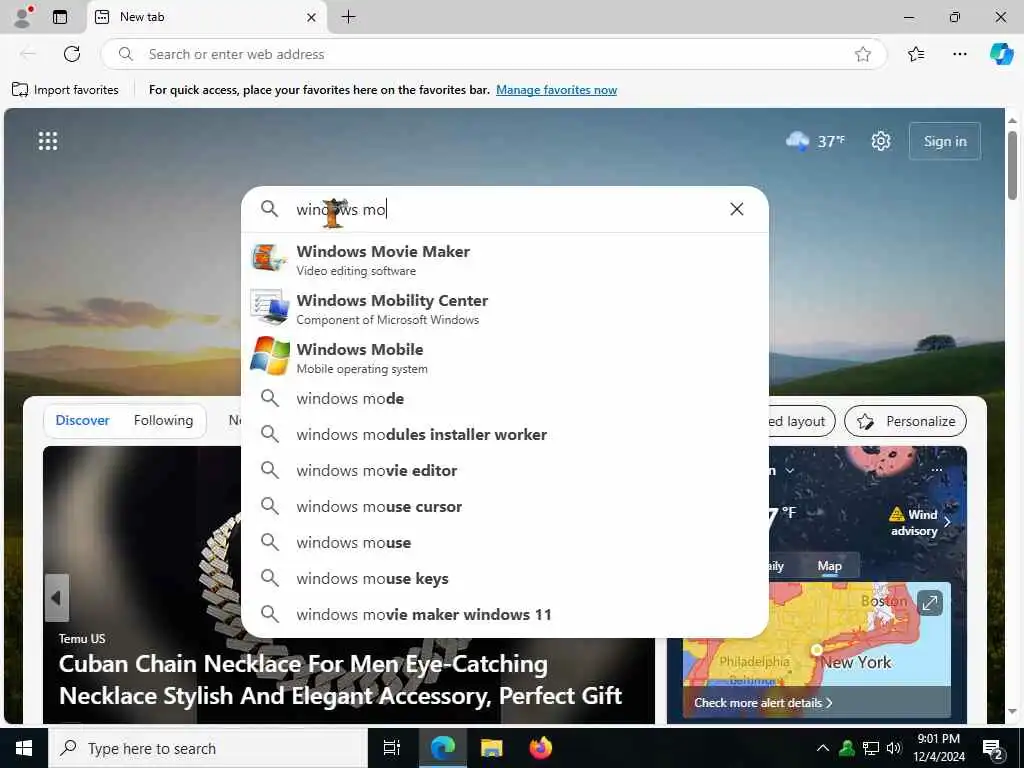Open the Edge profile icon

[x=23, y=17]
